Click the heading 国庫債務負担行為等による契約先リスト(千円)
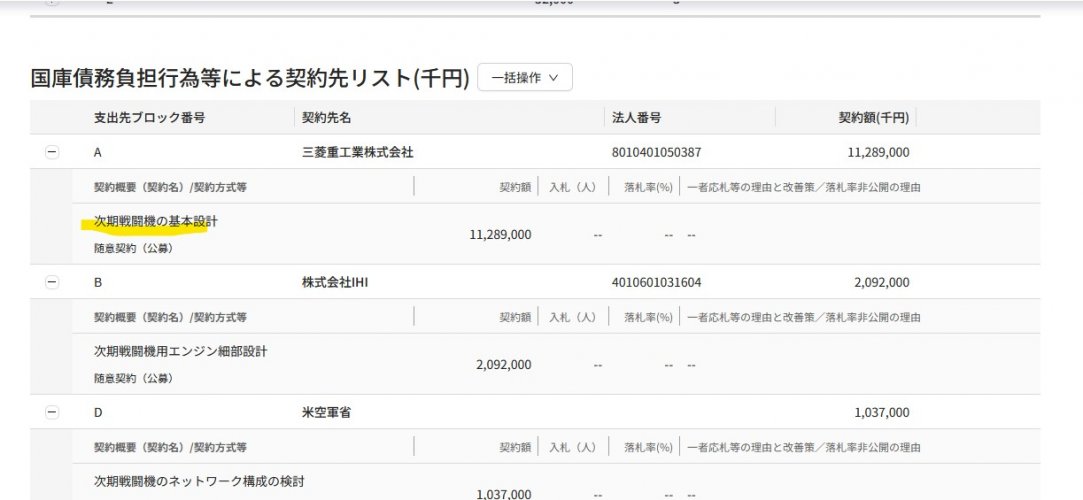 click(x=250, y=77)
